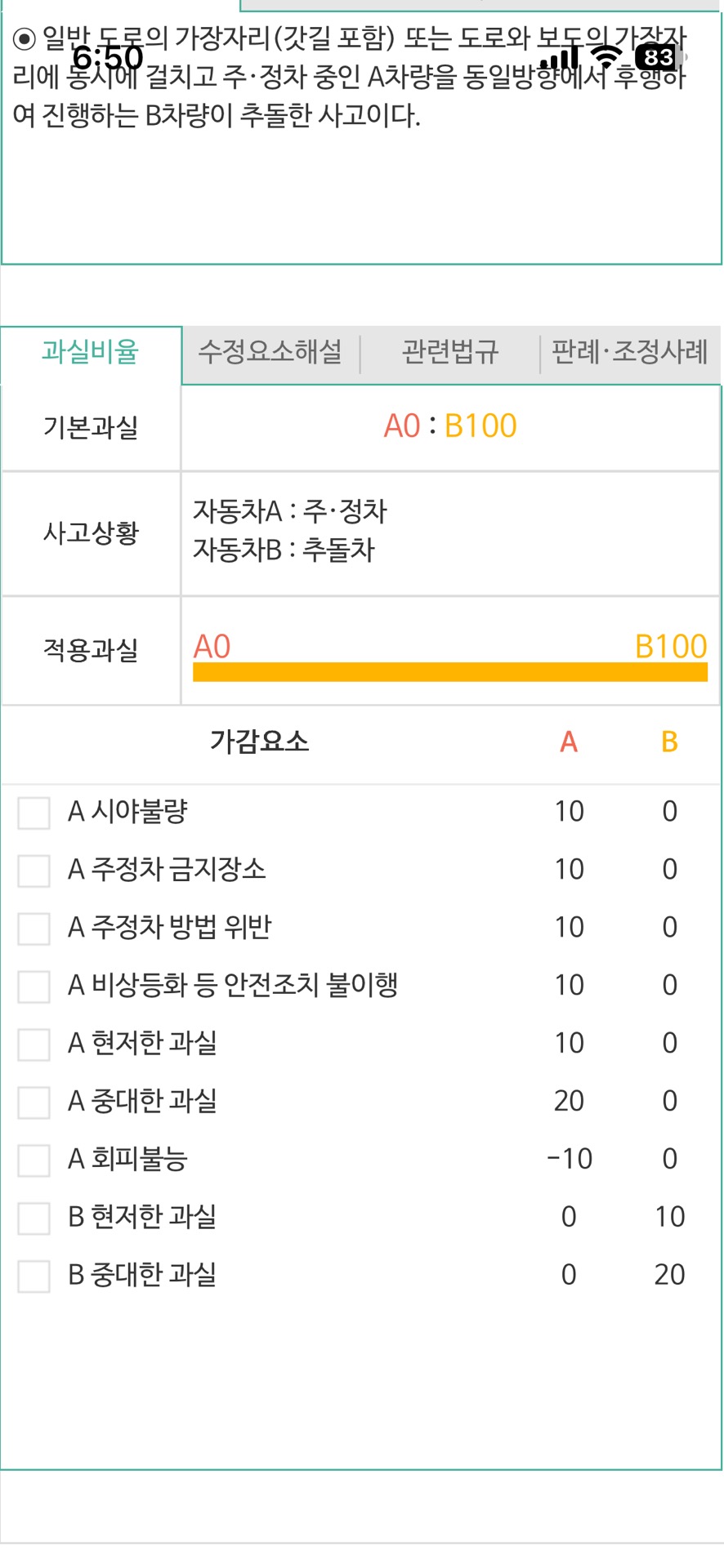This screenshot has width=724, height=1568.
Task: Click the yellow 적용과실 ratio bar
Action: click(449, 672)
